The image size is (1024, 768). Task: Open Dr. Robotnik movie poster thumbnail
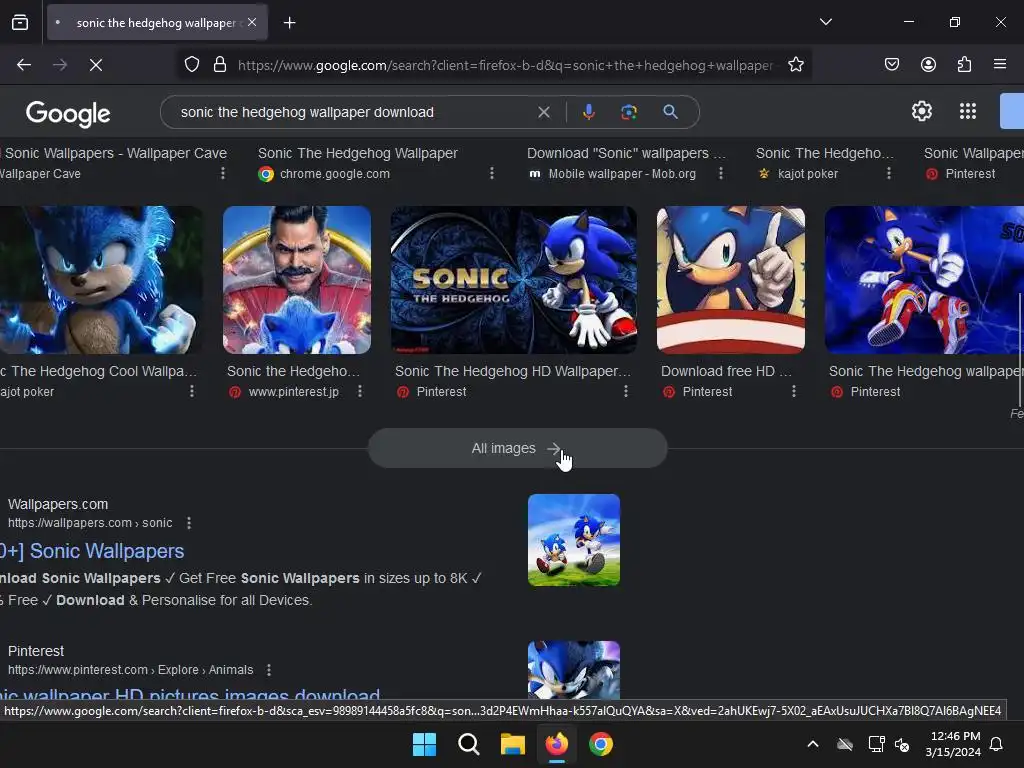pyautogui.click(x=297, y=280)
